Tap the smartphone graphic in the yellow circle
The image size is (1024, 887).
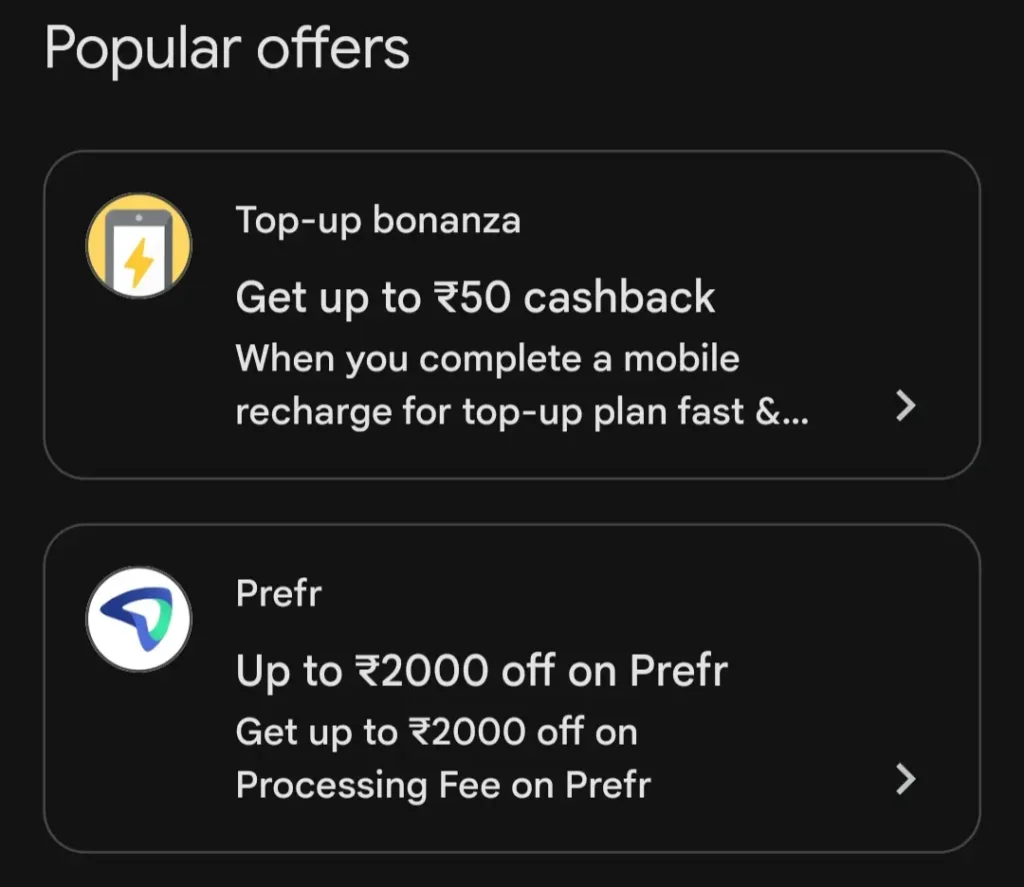click(140, 243)
